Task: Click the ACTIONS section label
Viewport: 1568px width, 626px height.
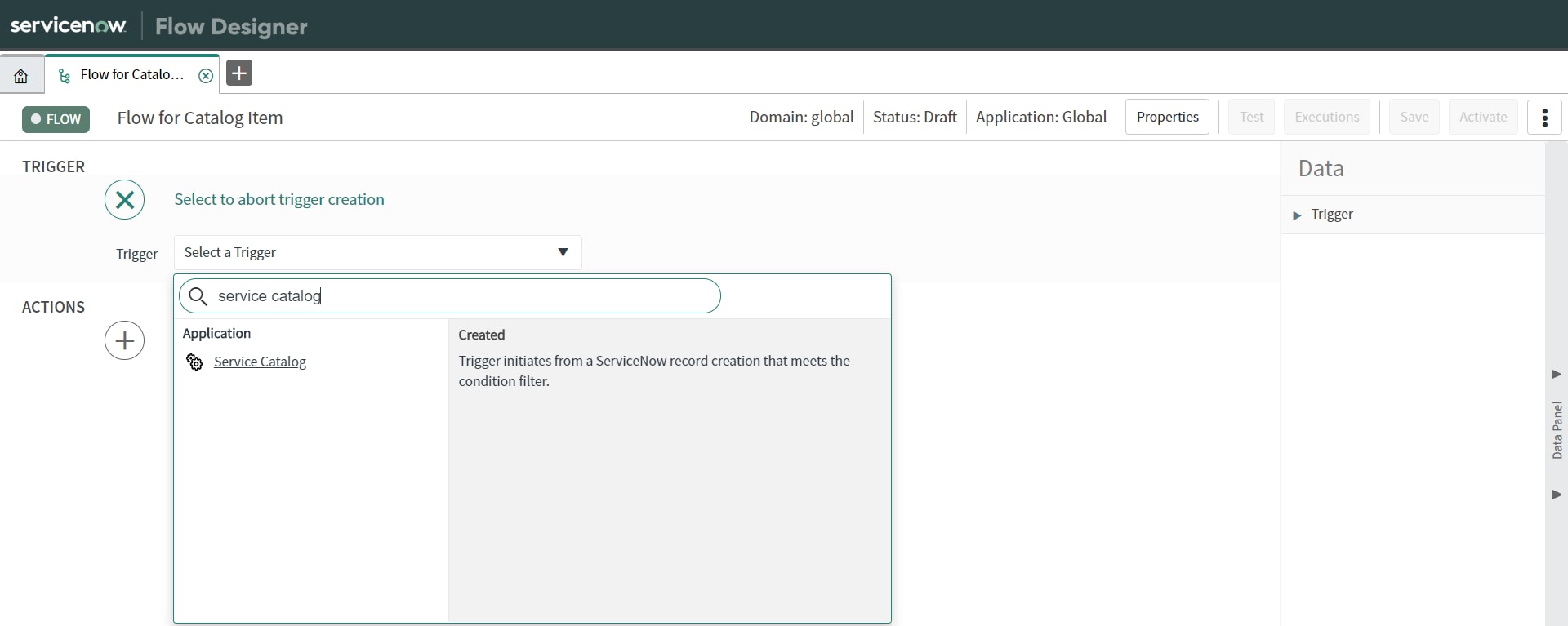Action: pos(53,307)
